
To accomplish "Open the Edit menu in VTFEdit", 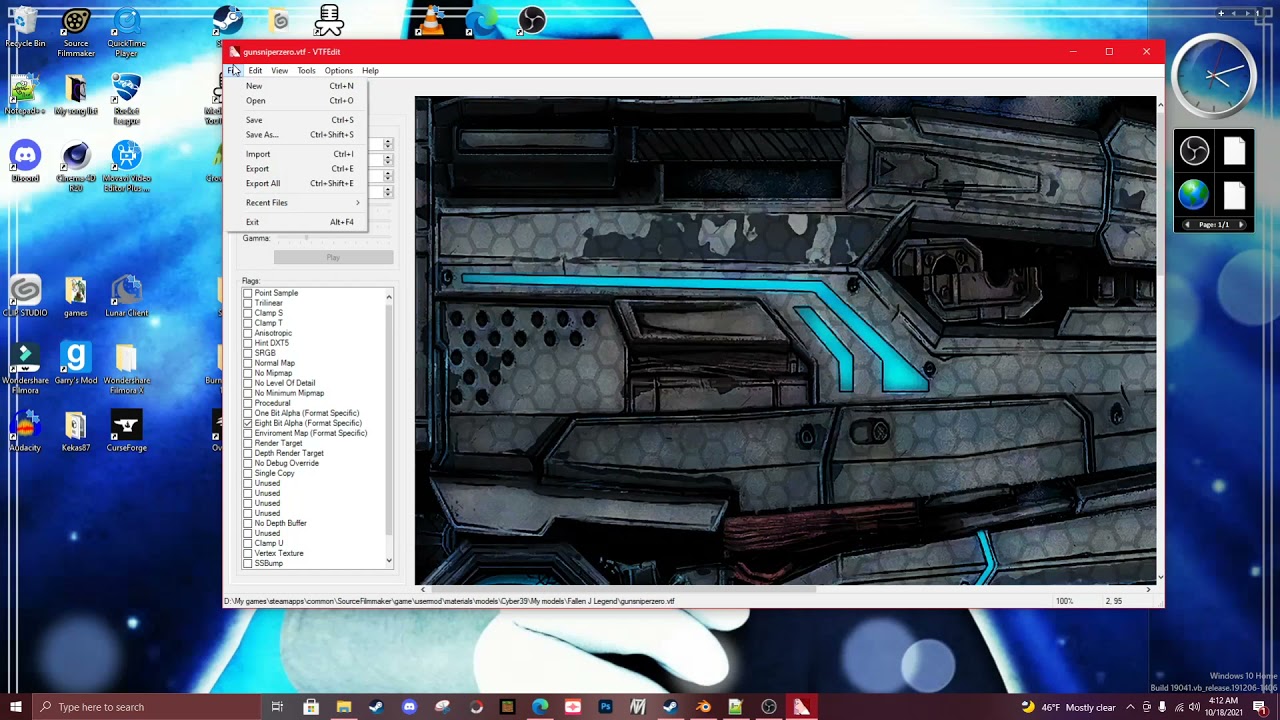I will pos(255,71).
